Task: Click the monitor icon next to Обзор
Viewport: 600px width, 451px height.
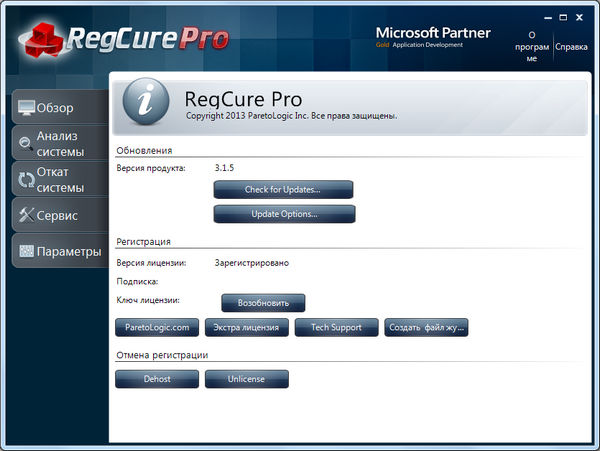Action: (x=27, y=108)
